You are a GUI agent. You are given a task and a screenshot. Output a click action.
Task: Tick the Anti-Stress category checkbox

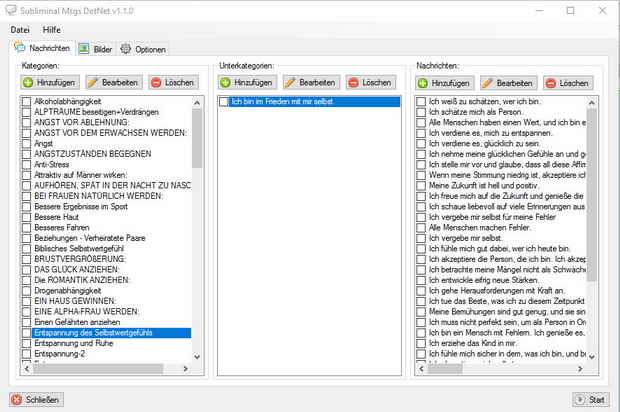click(26, 164)
